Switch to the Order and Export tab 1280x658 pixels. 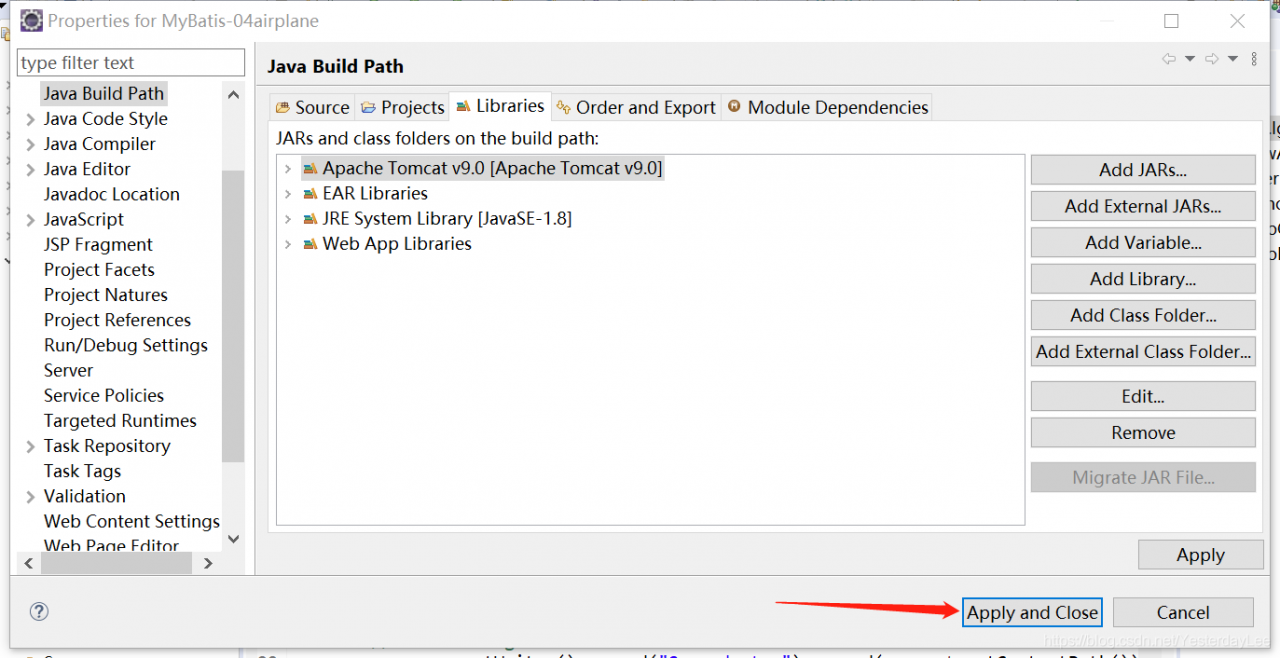(636, 107)
